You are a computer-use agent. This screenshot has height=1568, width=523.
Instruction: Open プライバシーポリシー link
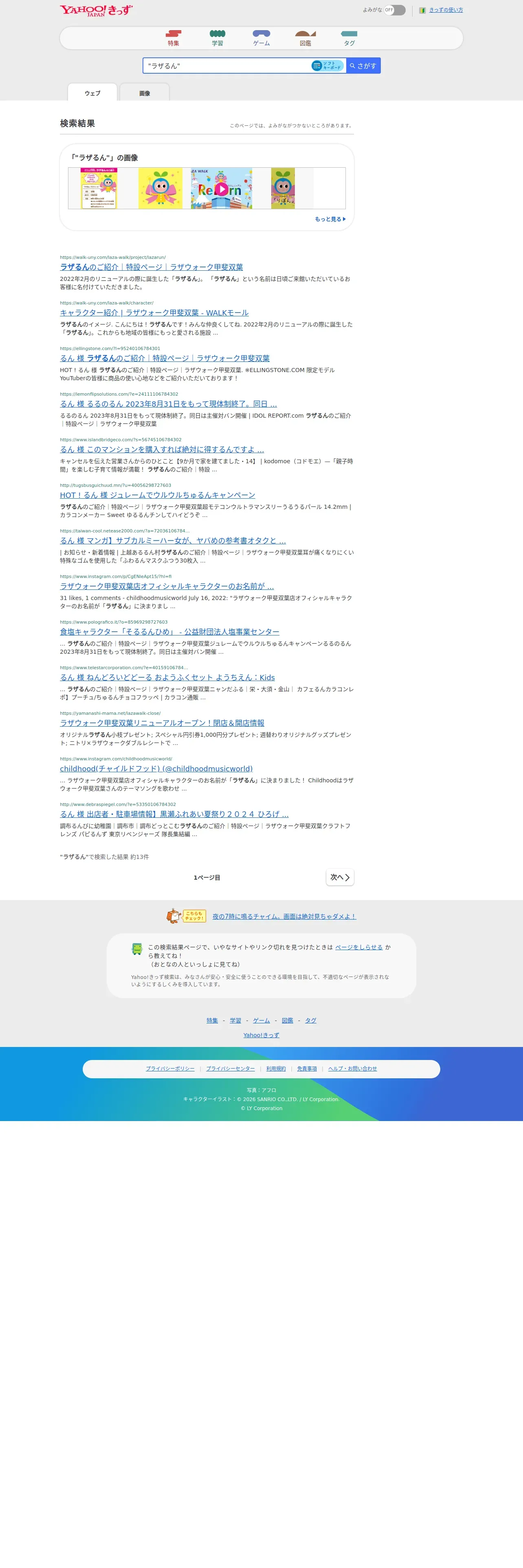pyautogui.click(x=171, y=1069)
